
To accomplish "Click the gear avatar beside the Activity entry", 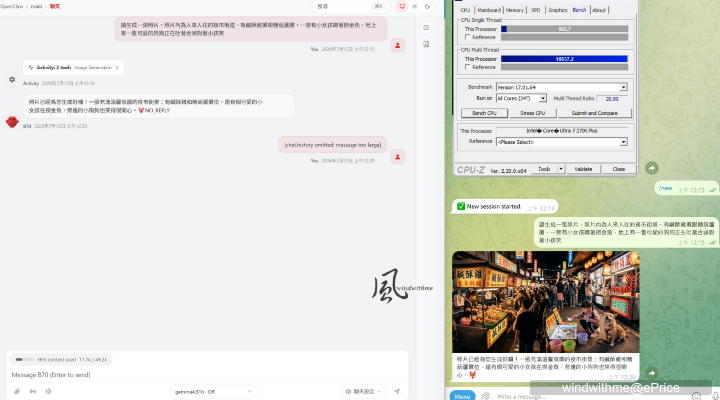I will pos(12,79).
